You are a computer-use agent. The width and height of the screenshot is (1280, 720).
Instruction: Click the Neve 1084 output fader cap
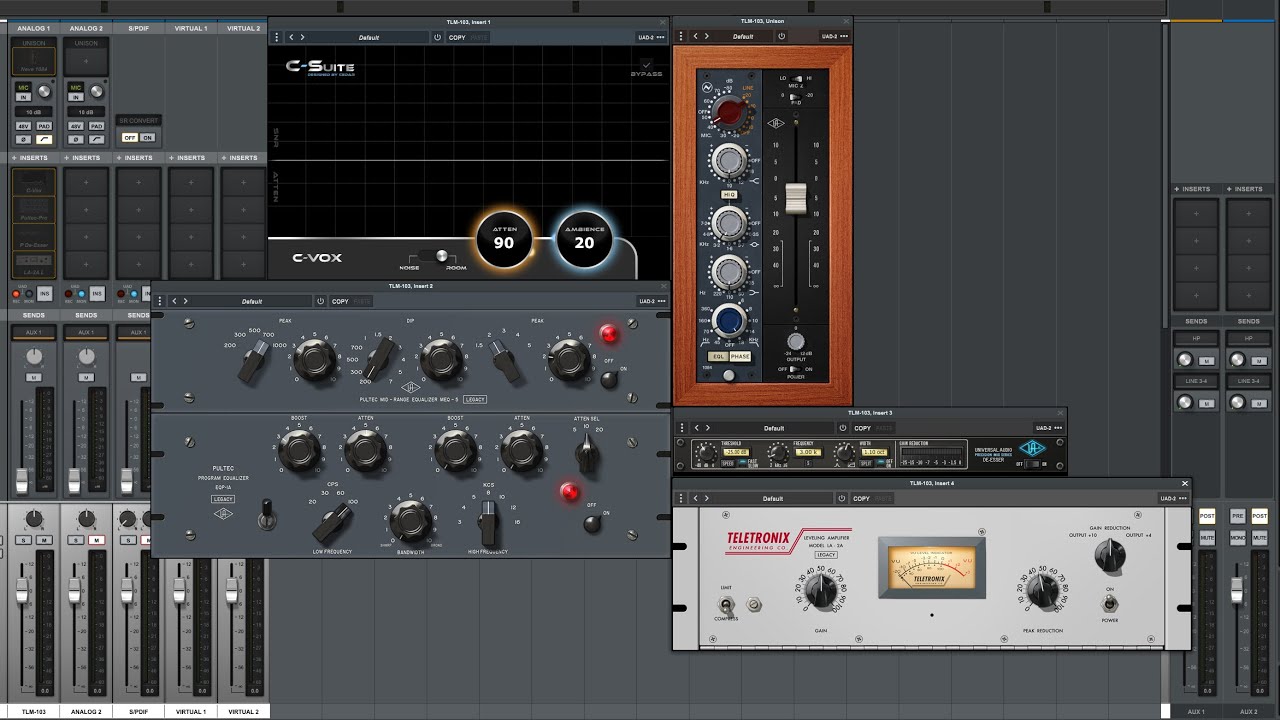[x=796, y=198]
